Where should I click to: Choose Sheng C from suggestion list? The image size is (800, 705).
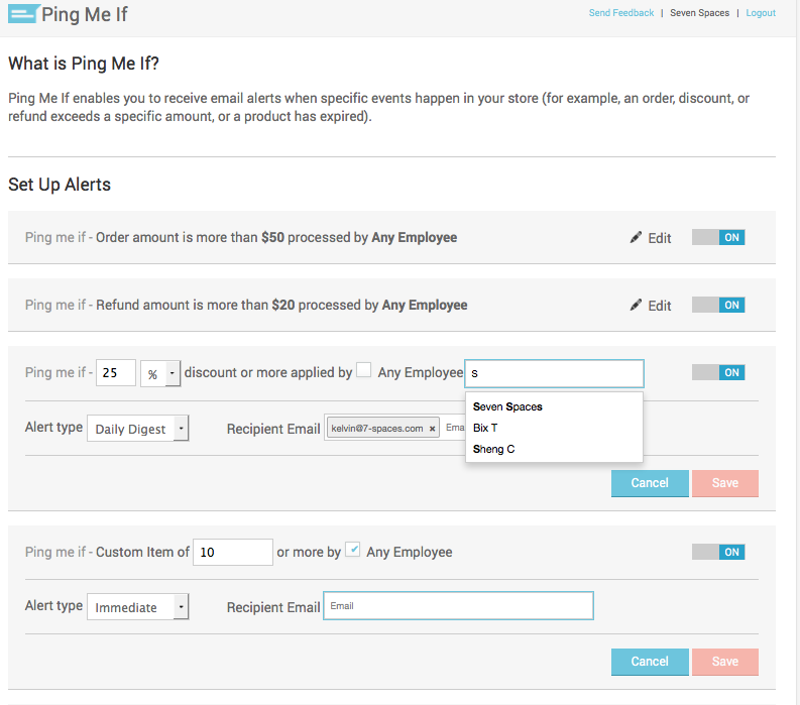(494, 449)
